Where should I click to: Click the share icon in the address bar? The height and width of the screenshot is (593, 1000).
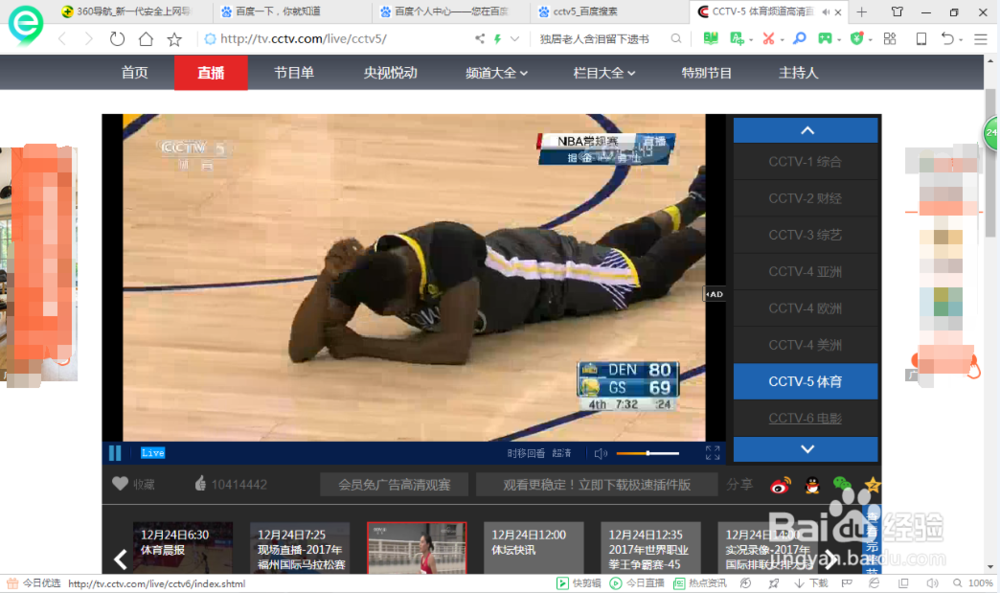480,39
